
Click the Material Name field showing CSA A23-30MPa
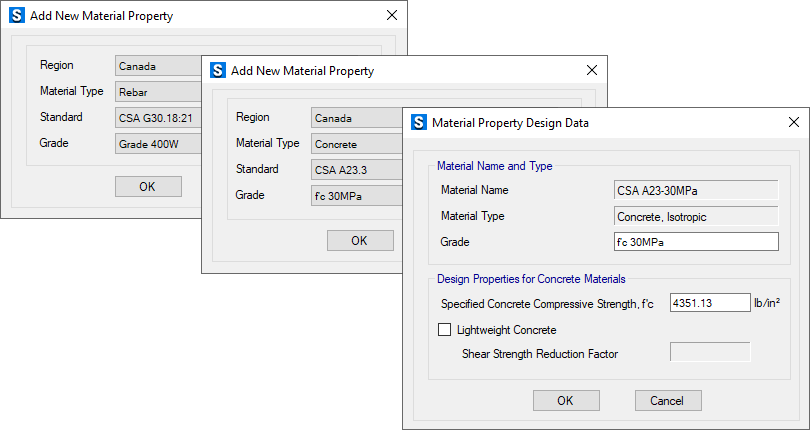pyautogui.click(x=696, y=190)
